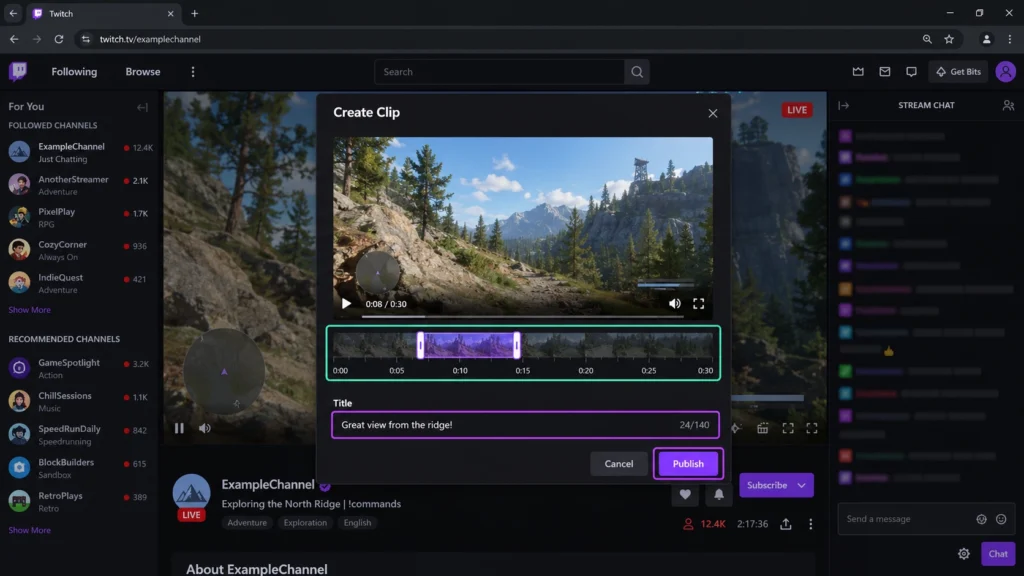Viewport: 1024px width, 576px height.
Task: Toggle notifications bell for ExampleChannel
Action: [x=718, y=494]
